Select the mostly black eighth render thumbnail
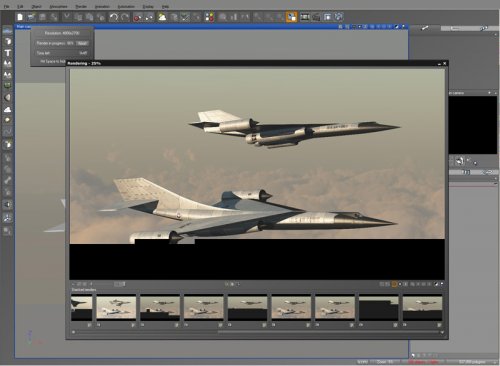This screenshot has width=500, height=366. pyautogui.click(x=379, y=308)
